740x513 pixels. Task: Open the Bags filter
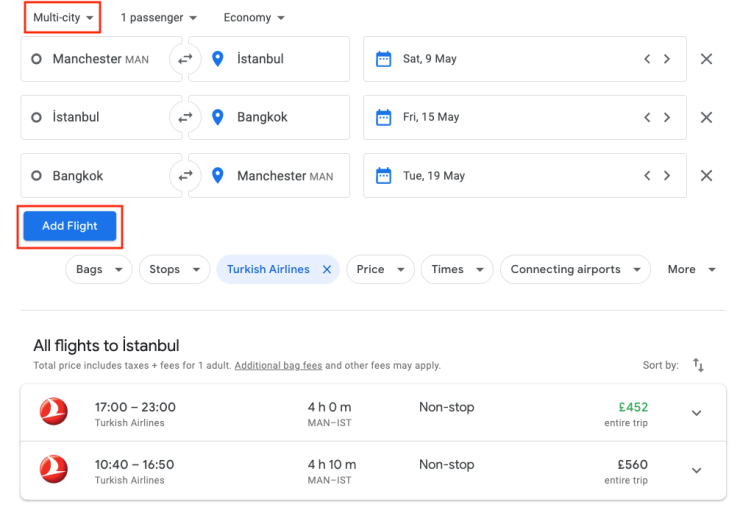[99, 269]
